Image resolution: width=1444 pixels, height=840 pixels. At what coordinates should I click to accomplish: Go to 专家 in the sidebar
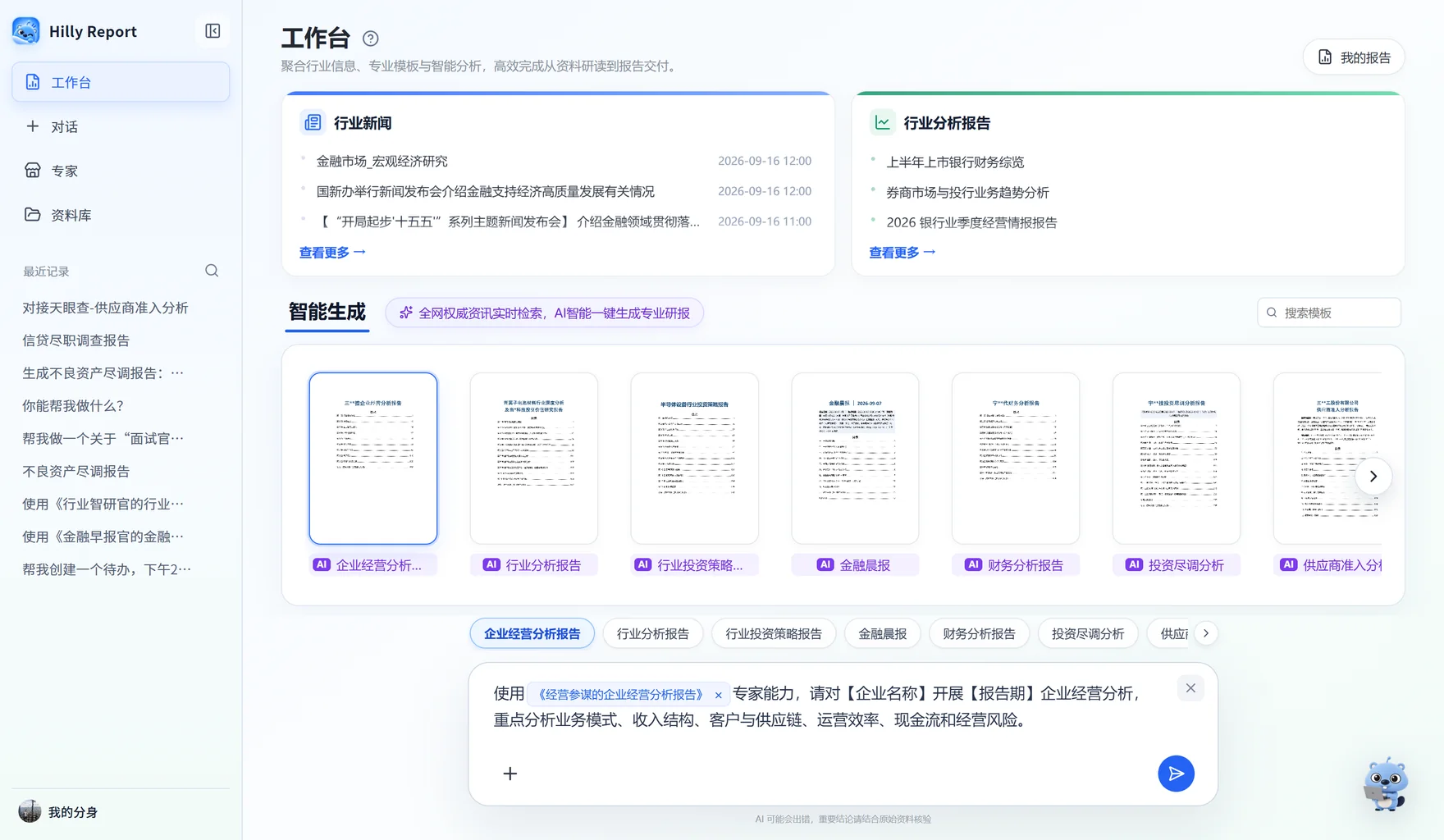tap(121, 171)
